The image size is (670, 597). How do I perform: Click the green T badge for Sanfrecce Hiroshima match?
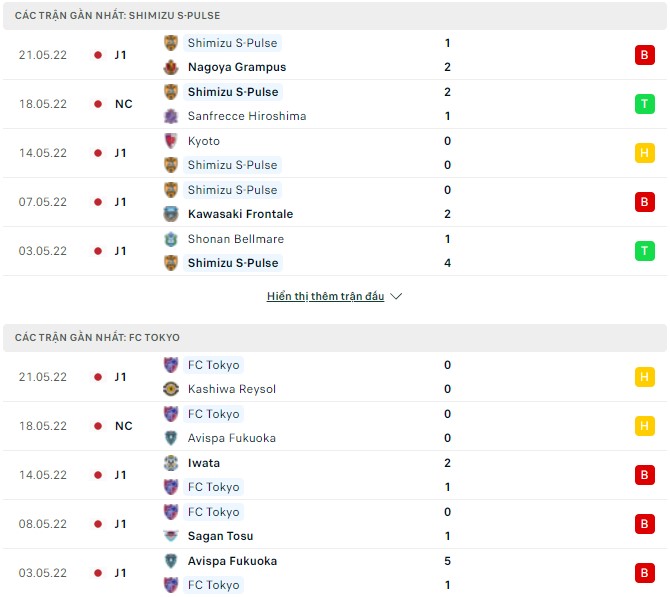[x=645, y=104]
